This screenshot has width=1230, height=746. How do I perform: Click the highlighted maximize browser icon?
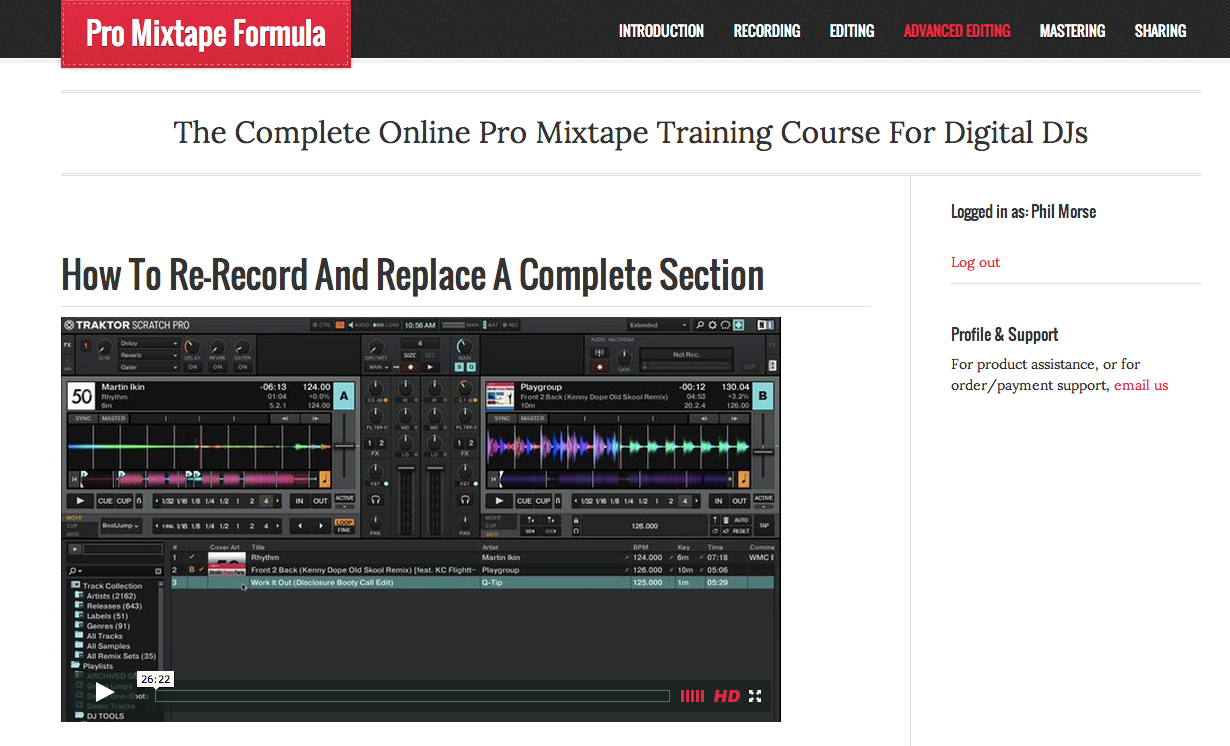739,325
